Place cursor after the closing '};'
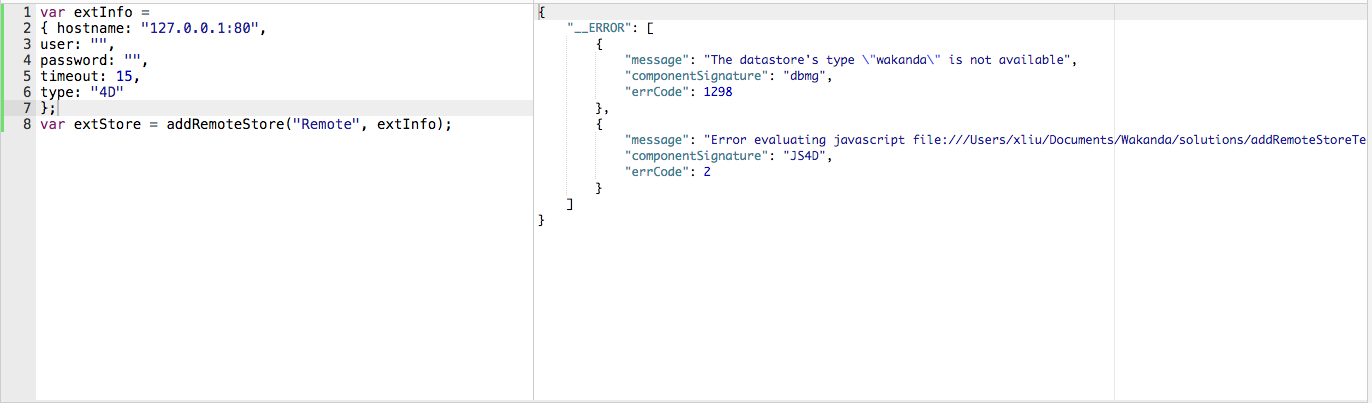 click(x=57, y=108)
